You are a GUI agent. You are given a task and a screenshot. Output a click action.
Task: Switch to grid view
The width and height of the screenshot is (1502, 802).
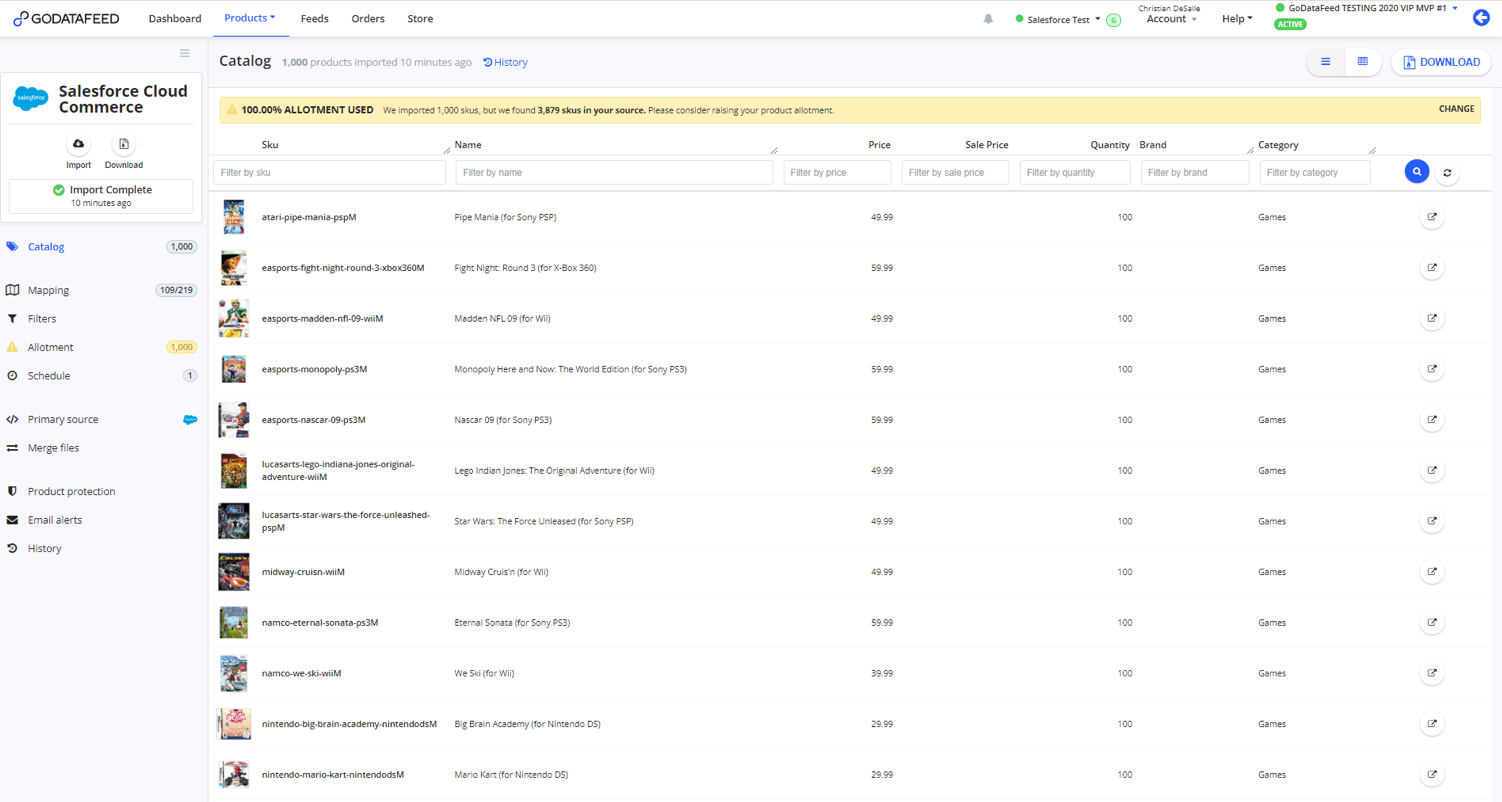[x=1362, y=62]
